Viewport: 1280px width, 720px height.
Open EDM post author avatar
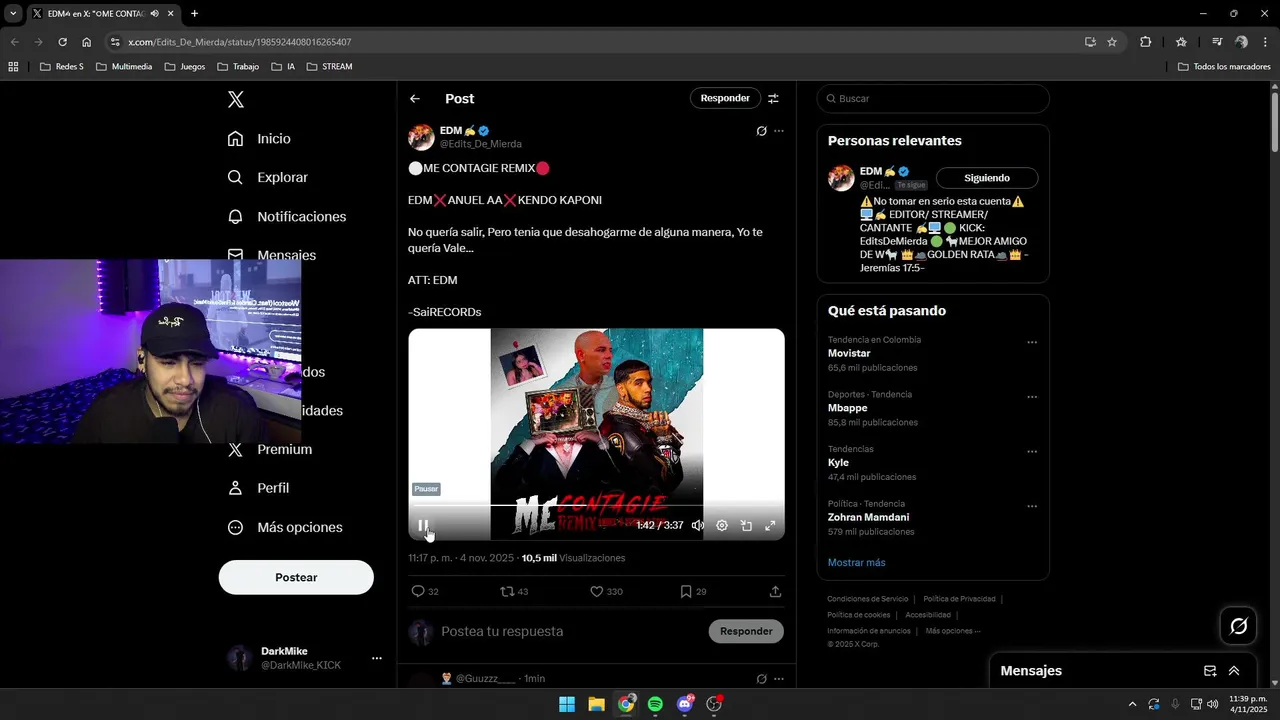pos(421,137)
